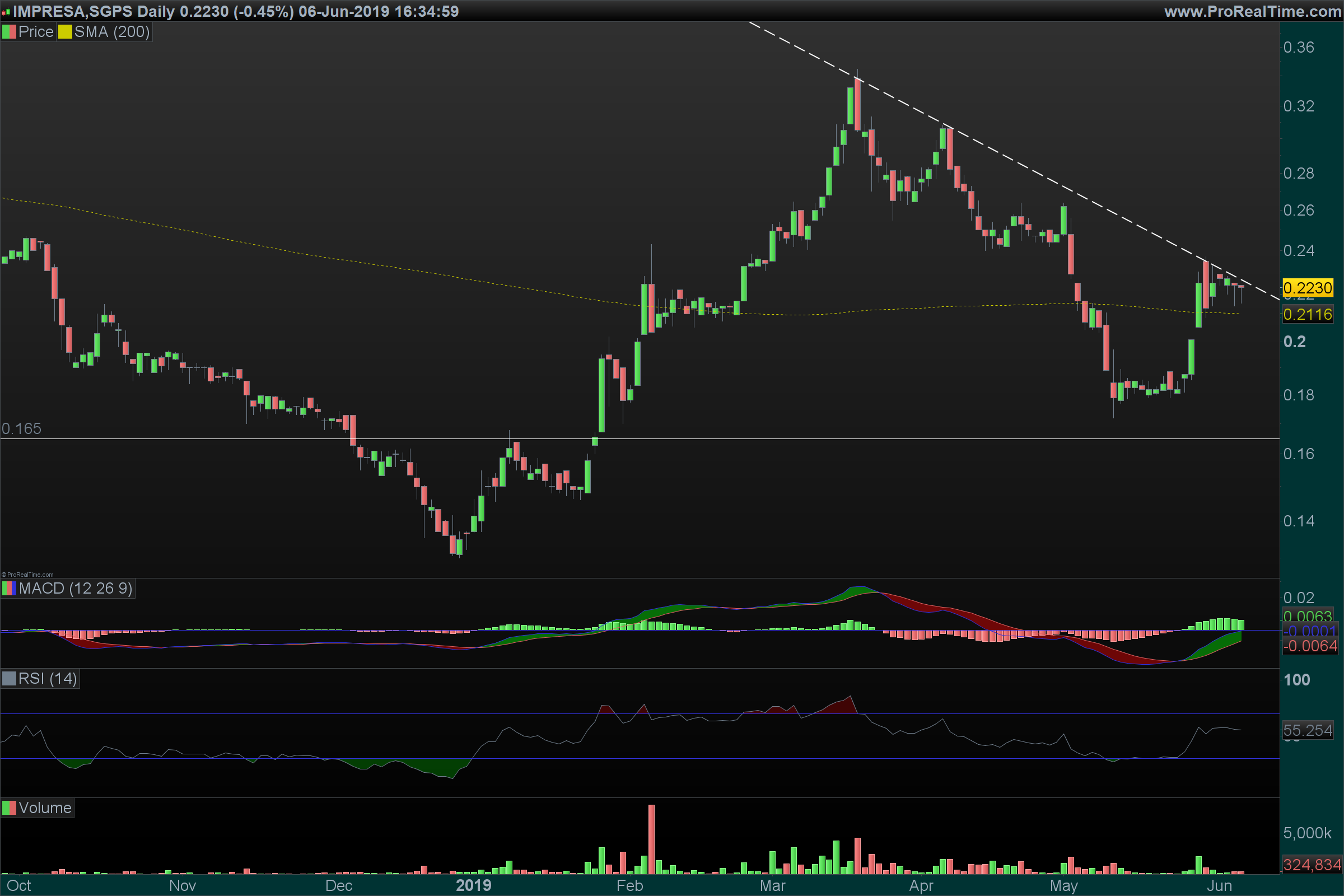Viewport: 1344px width, 896px height.
Task: Click the MACD indicator color icon
Action: (x=9, y=589)
